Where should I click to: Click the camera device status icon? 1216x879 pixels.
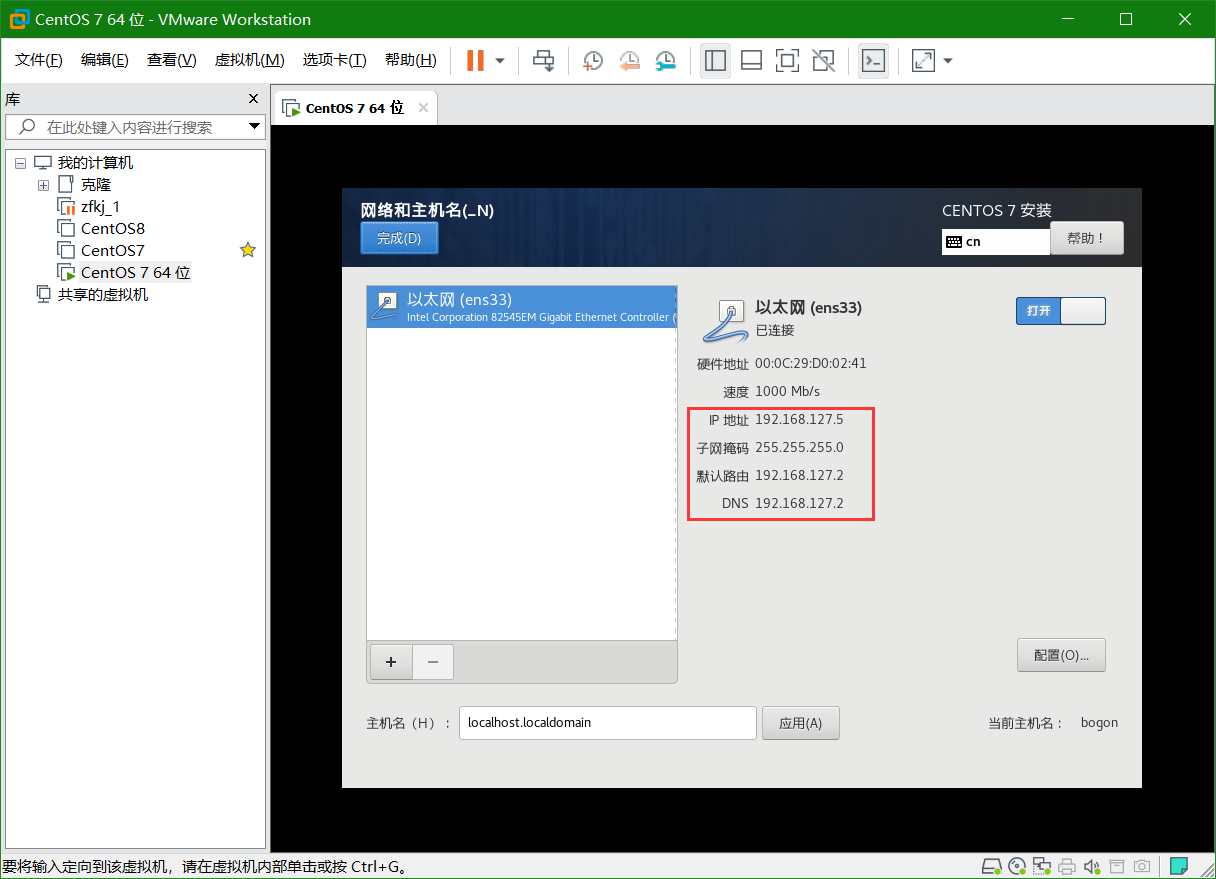coord(1142,866)
